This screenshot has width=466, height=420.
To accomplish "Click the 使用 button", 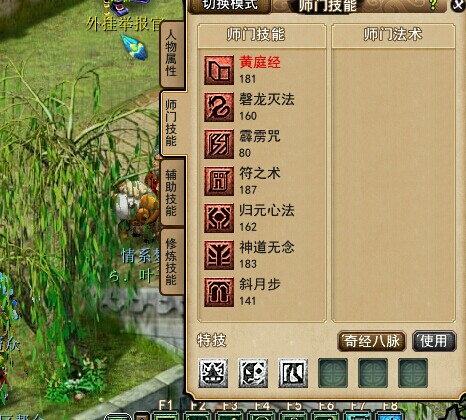I will pos(434,341).
